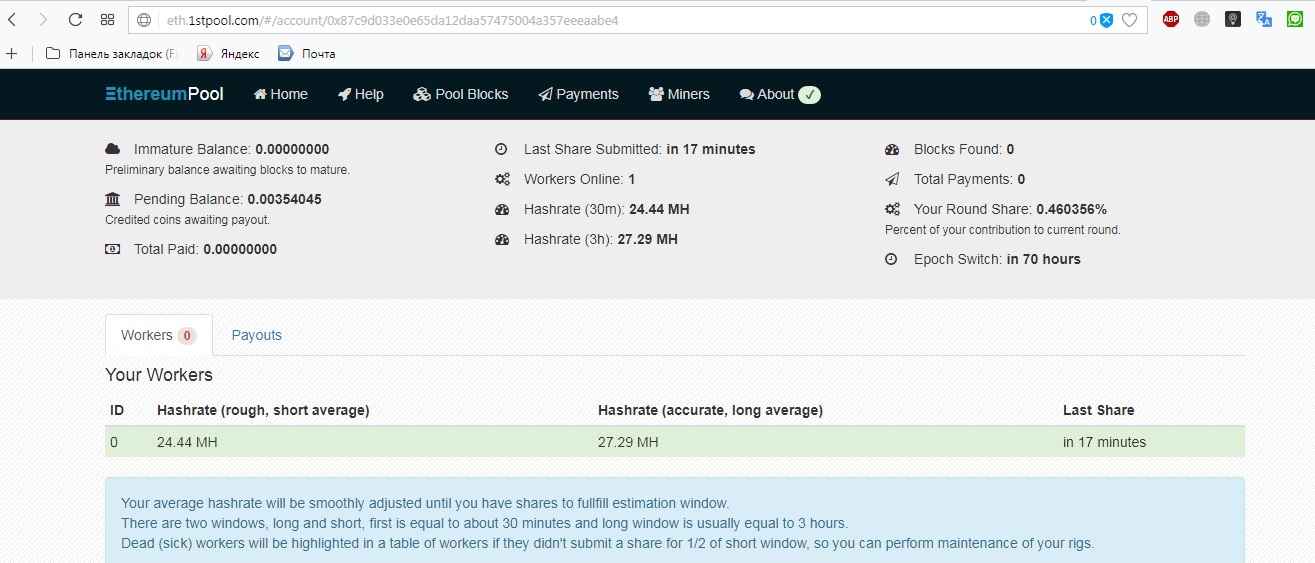Viewport: 1315px width, 563px height.
Task: Switch to the Payouts tab
Action: point(257,335)
